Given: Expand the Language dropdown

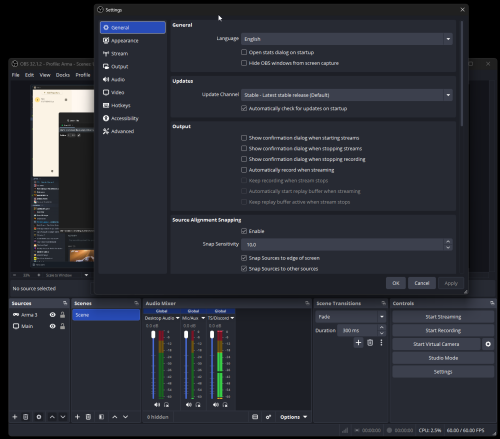Looking at the screenshot, I should pos(347,39).
